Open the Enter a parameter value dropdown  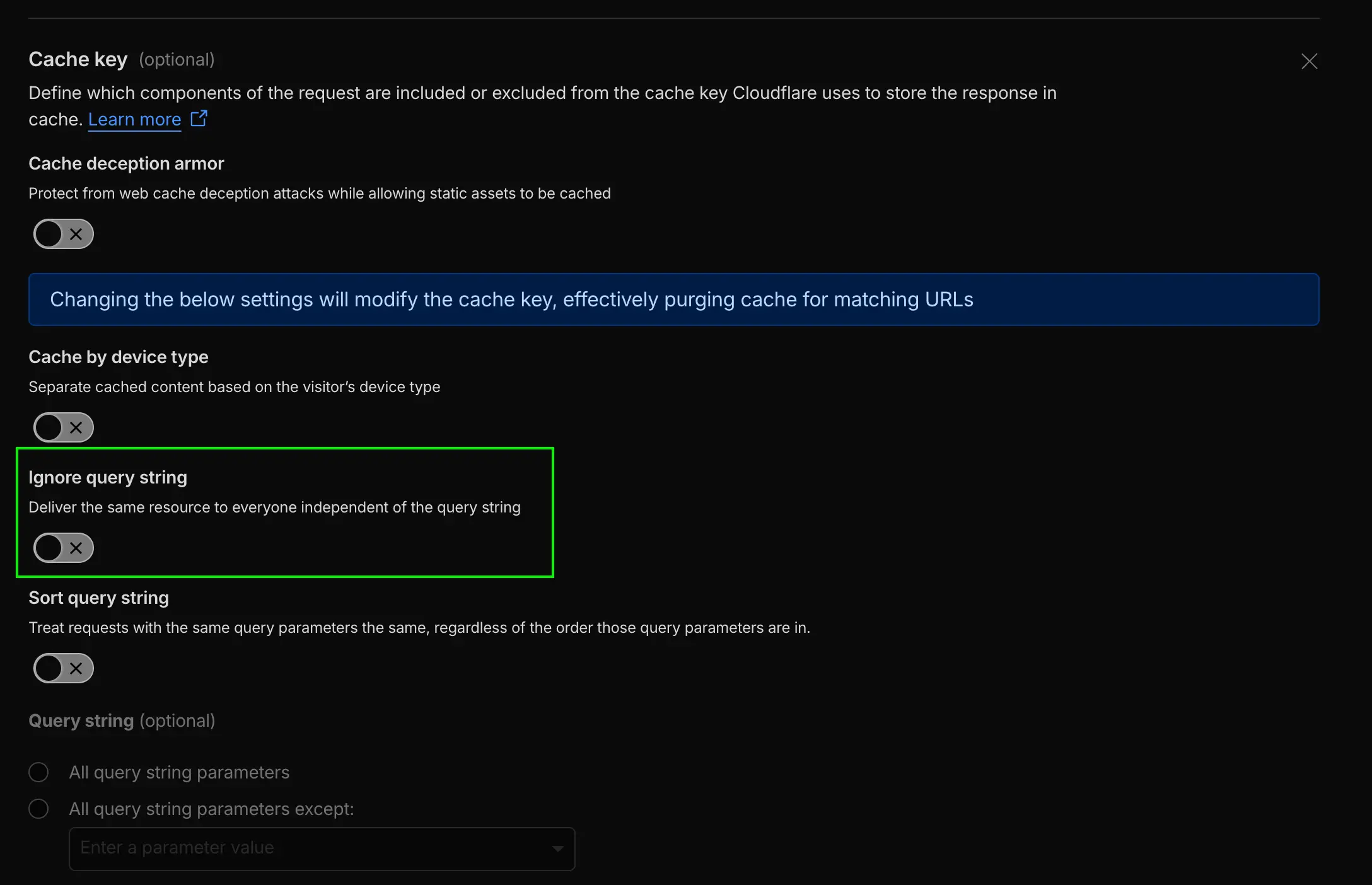click(x=322, y=848)
